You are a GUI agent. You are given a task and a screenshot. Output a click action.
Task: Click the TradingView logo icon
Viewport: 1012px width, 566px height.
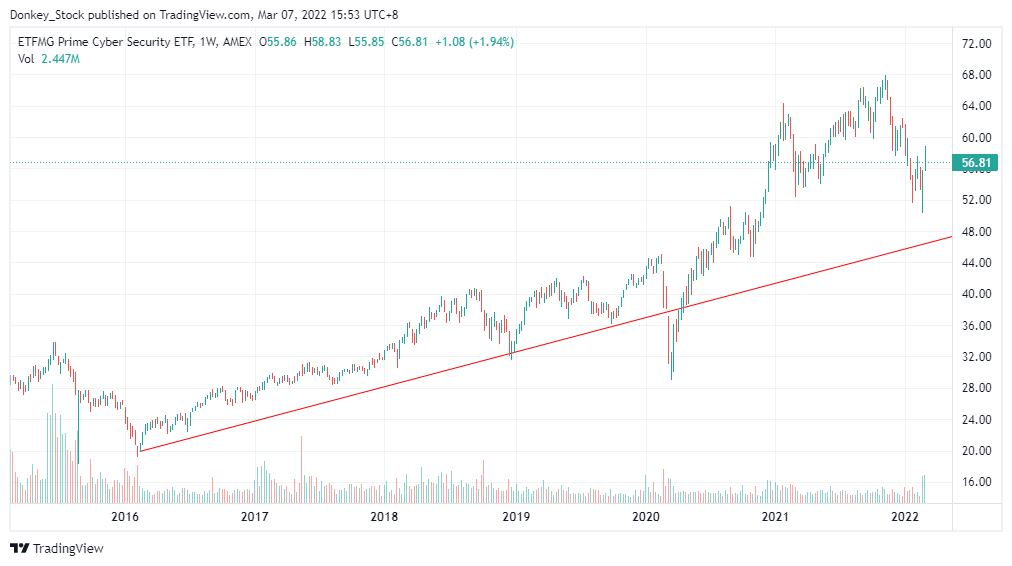click(19, 548)
